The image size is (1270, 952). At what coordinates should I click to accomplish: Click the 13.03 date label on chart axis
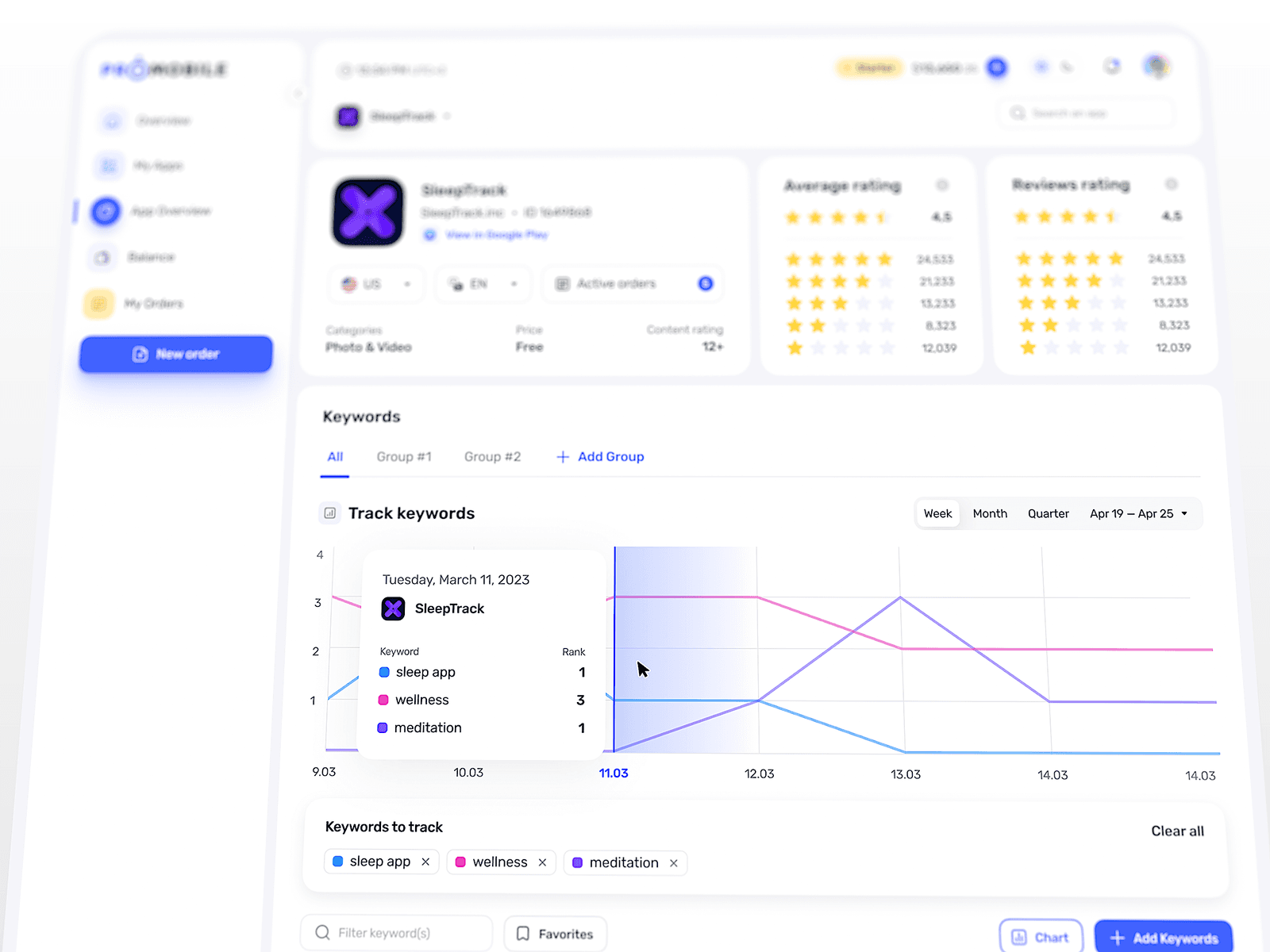[906, 775]
